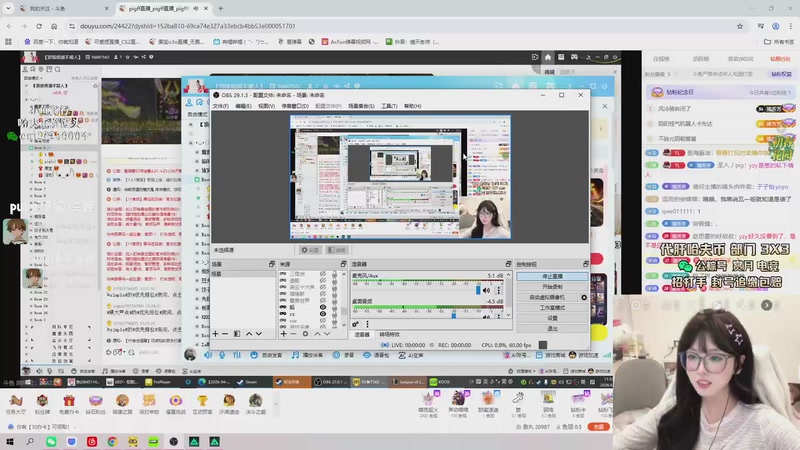Click 启动虚拟摄像机 button
The image size is (800, 450).
point(547,297)
